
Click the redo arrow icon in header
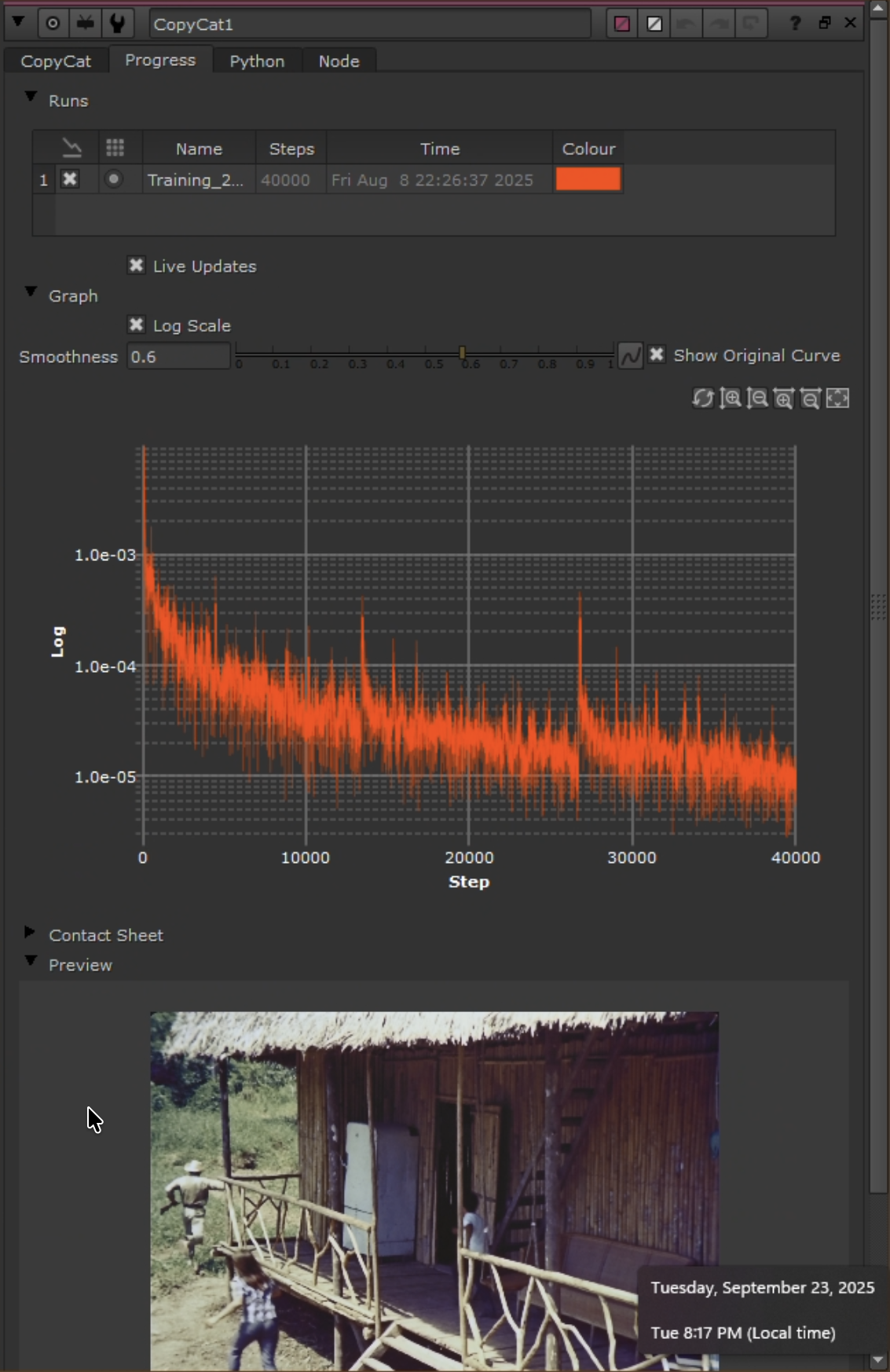[719, 24]
